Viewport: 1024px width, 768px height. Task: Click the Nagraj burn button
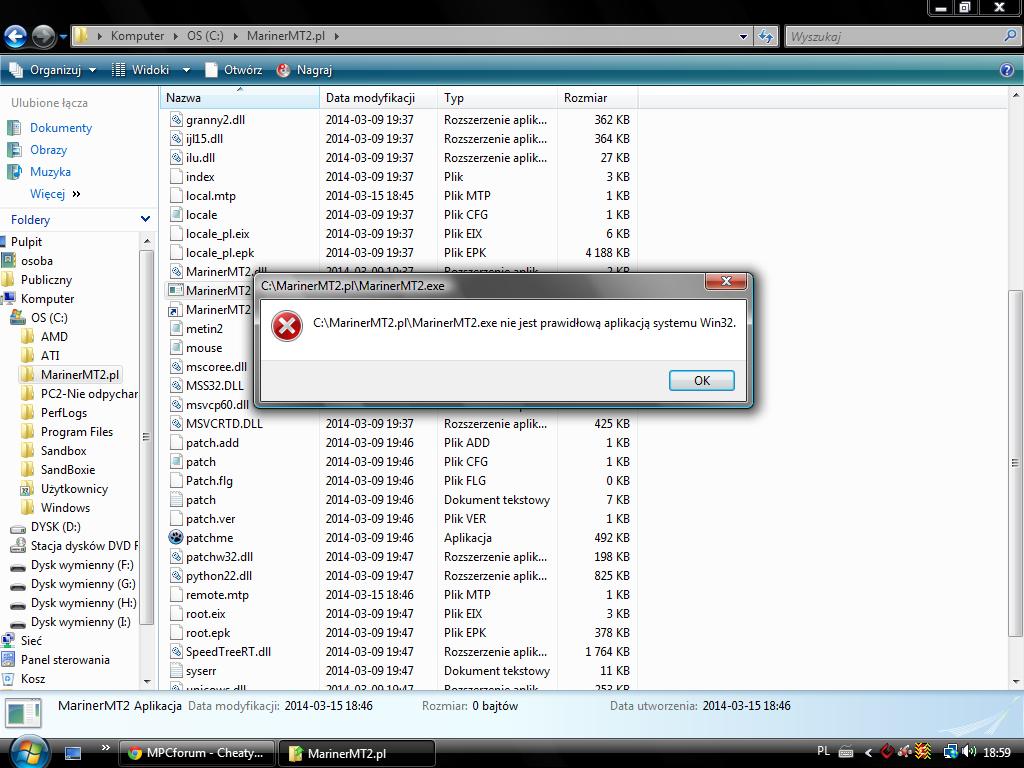pos(304,70)
